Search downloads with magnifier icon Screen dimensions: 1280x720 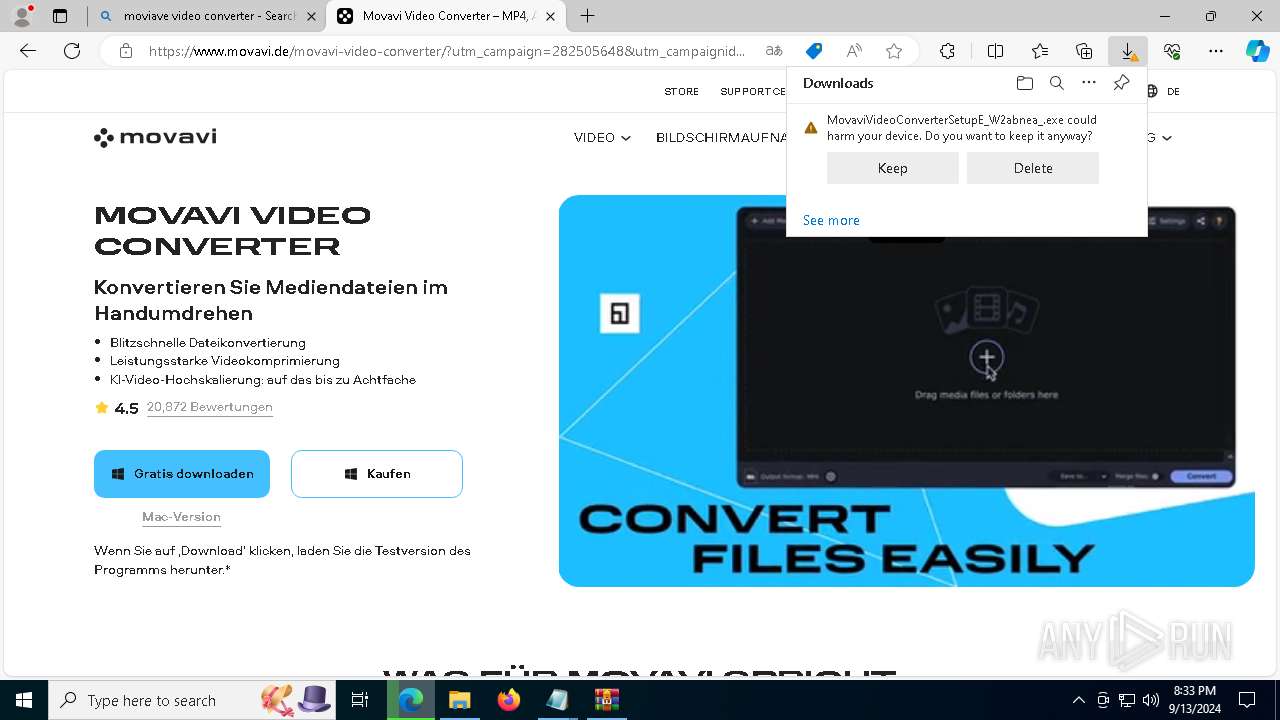tap(1057, 83)
